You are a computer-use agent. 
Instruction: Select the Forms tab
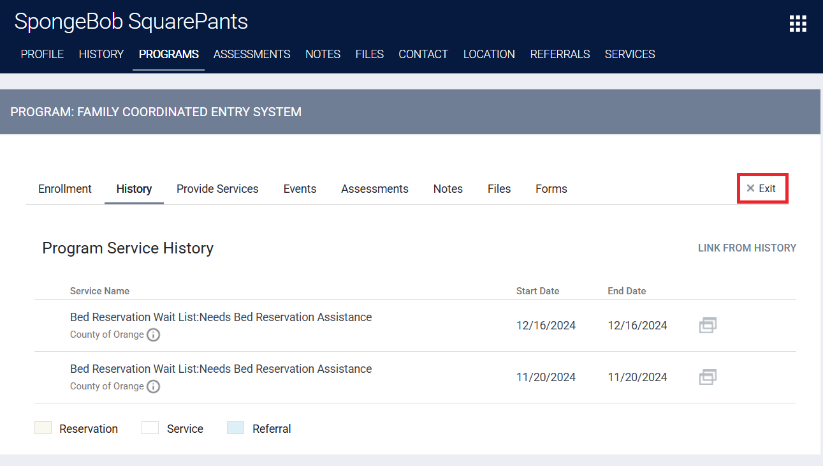[x=551, y=189]
